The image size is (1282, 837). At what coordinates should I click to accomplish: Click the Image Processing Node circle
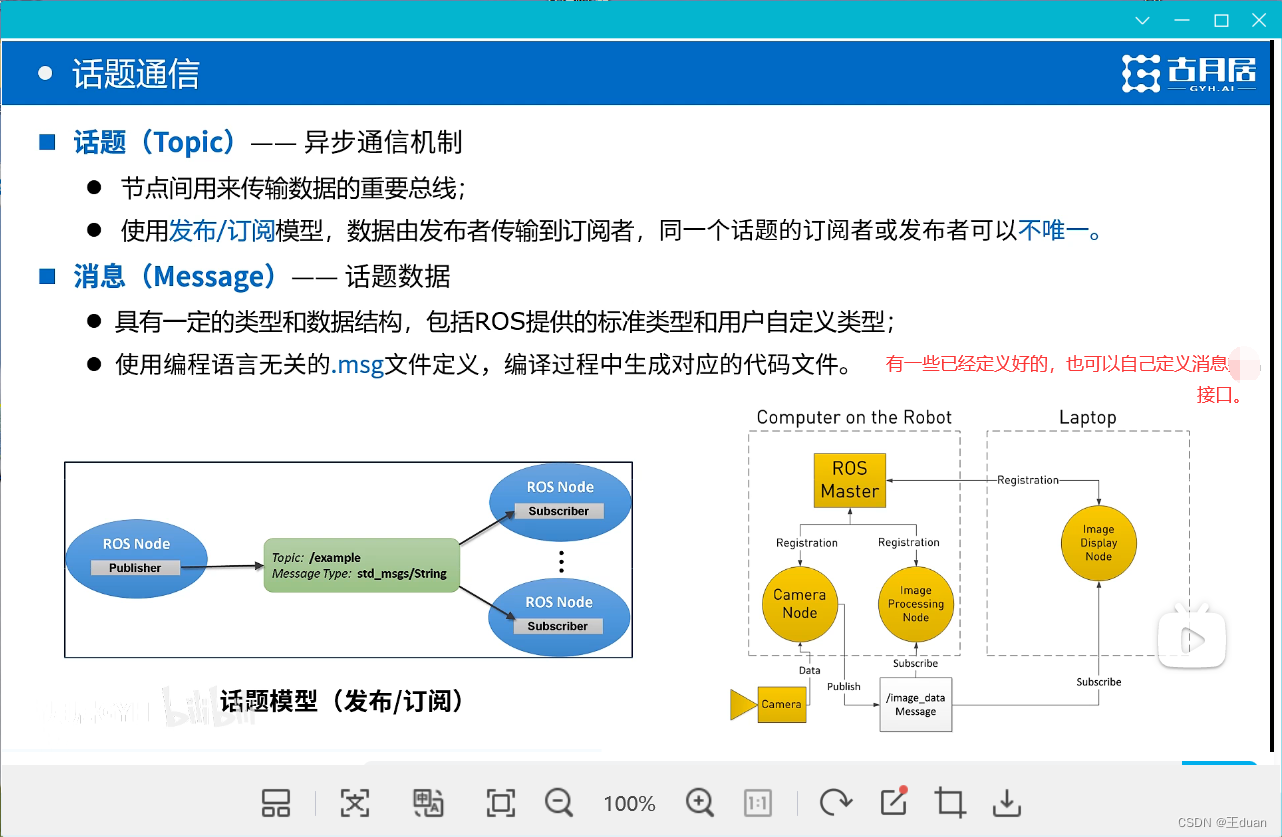915,604
